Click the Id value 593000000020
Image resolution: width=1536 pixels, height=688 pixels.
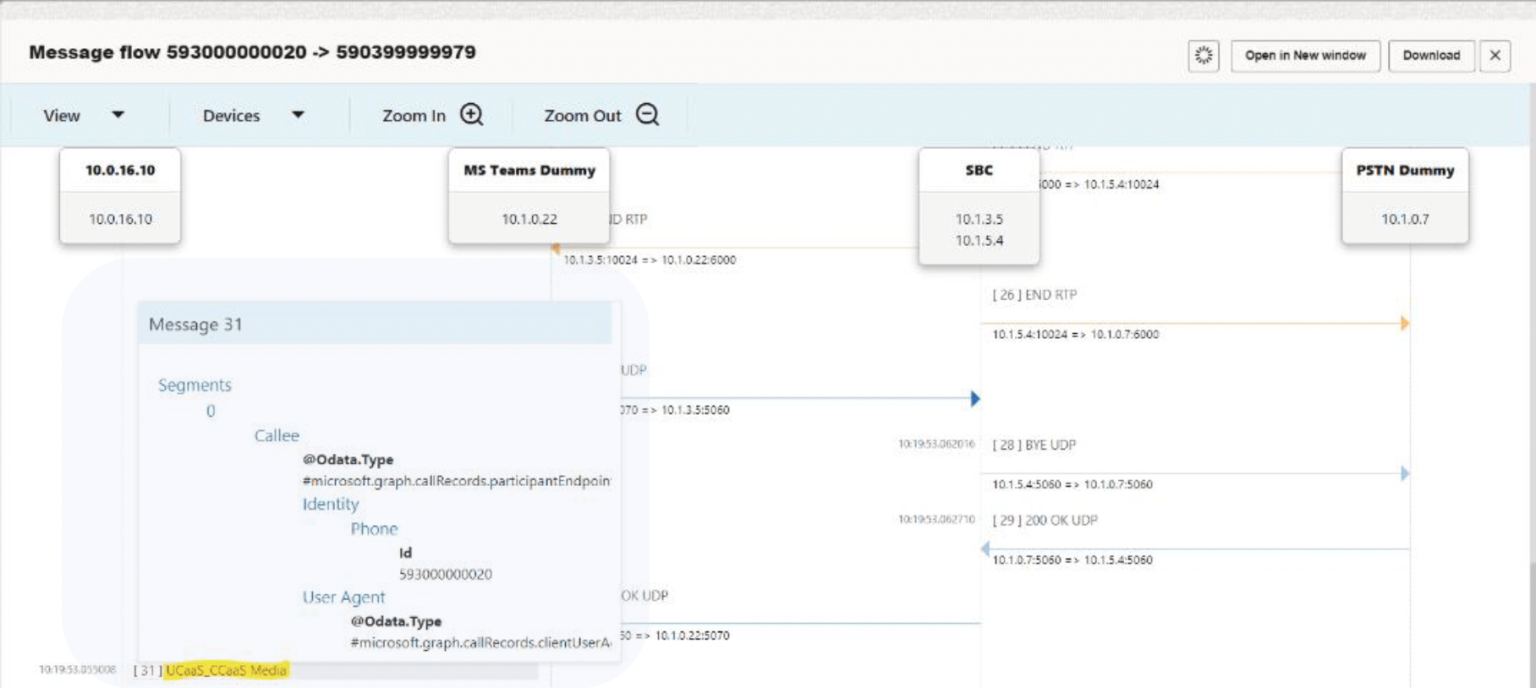[x=446, y=575]
